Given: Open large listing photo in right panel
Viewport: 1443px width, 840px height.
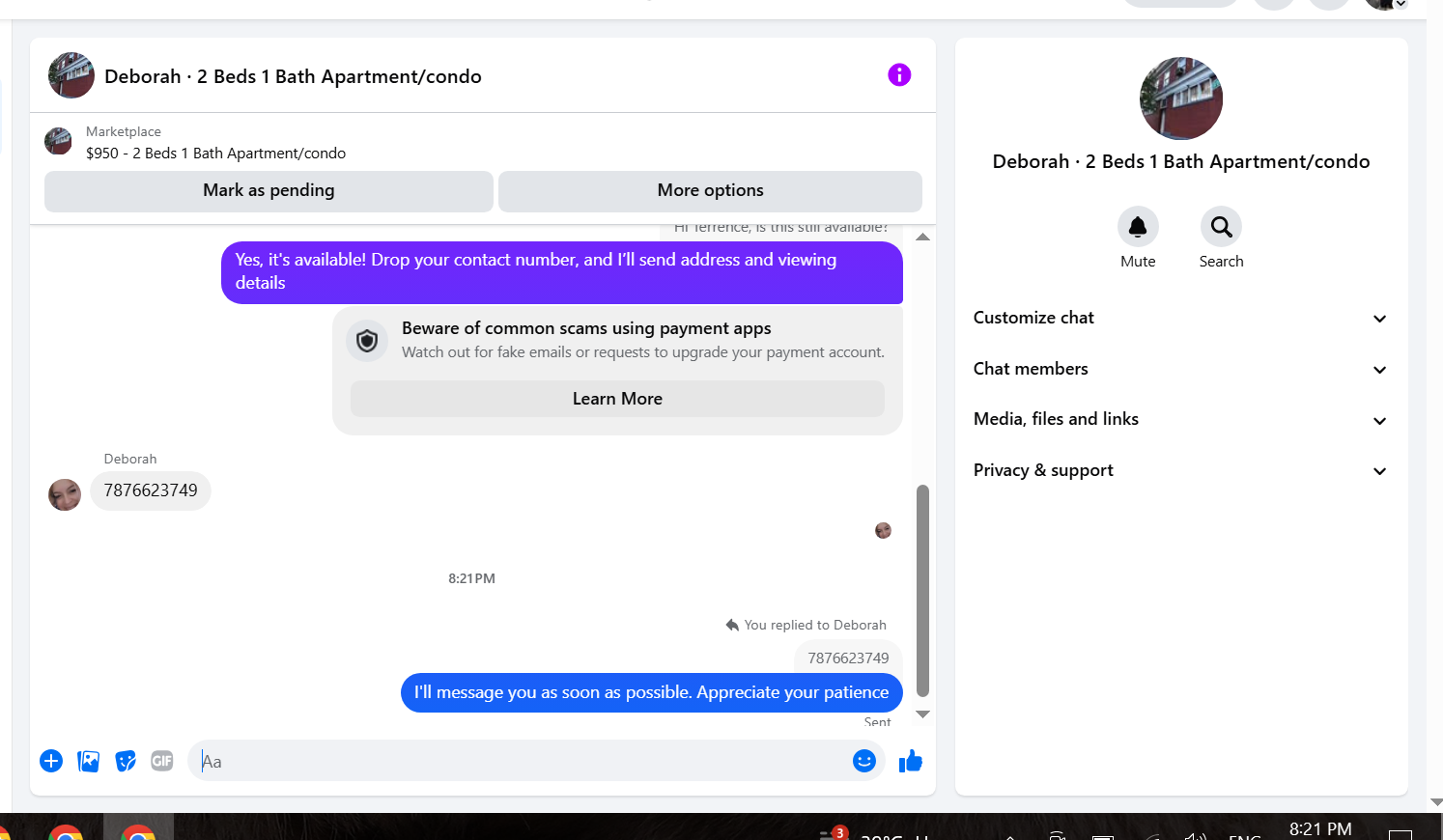Looking at the screenshot, I should click(1181, 98).
